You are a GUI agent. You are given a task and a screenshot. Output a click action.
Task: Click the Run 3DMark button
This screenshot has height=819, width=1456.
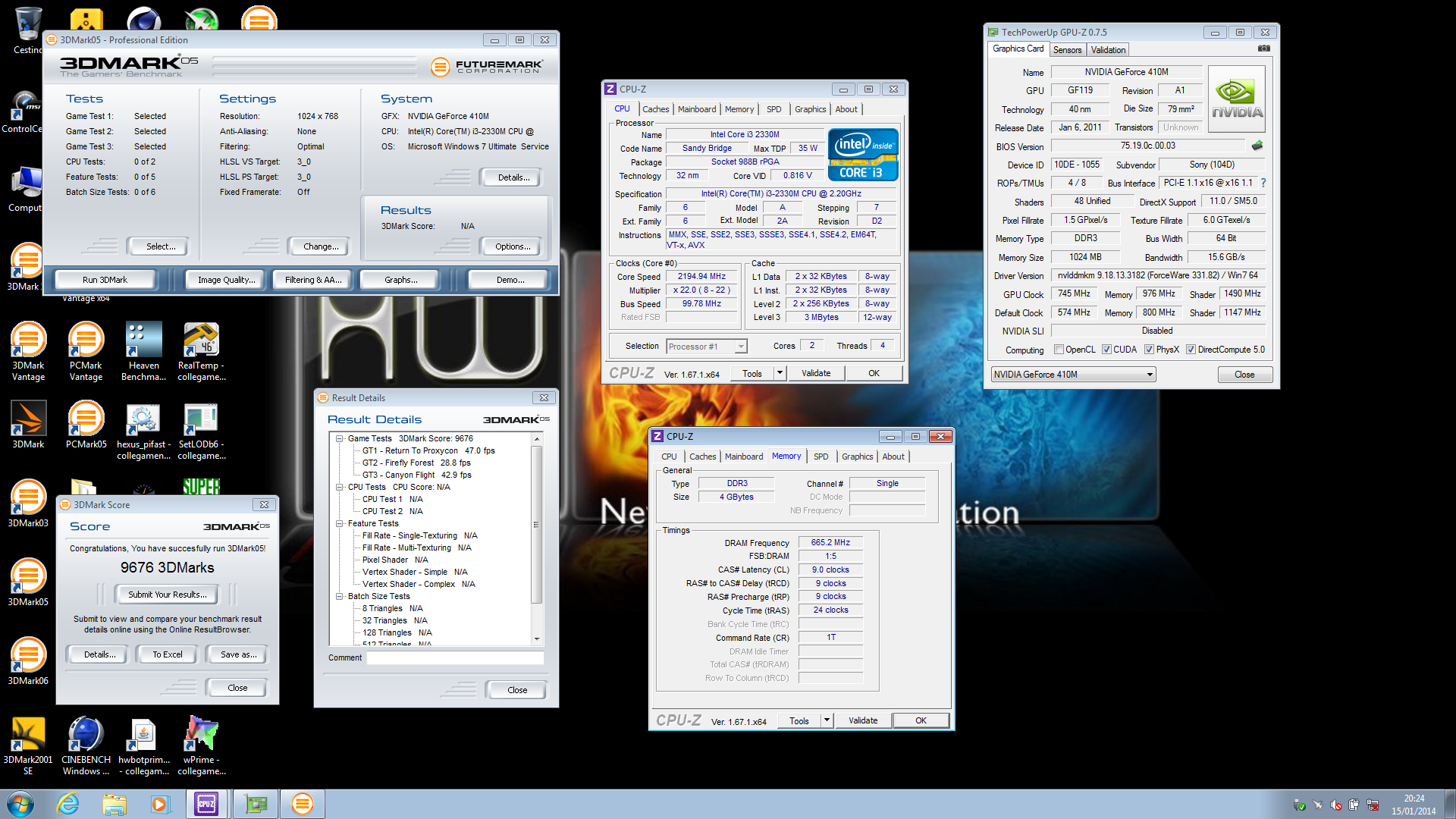coord(105,280)
